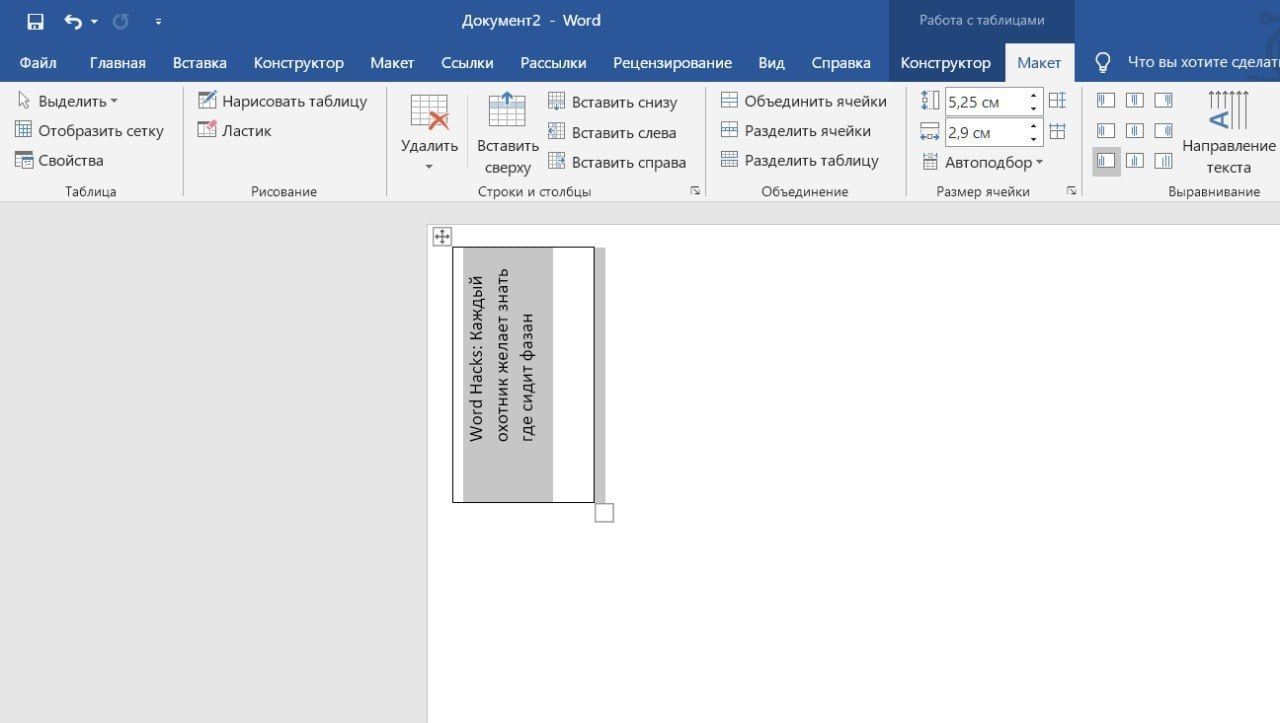
Task: Open the table tools Конструктор tab
Action: coord(946,62)
